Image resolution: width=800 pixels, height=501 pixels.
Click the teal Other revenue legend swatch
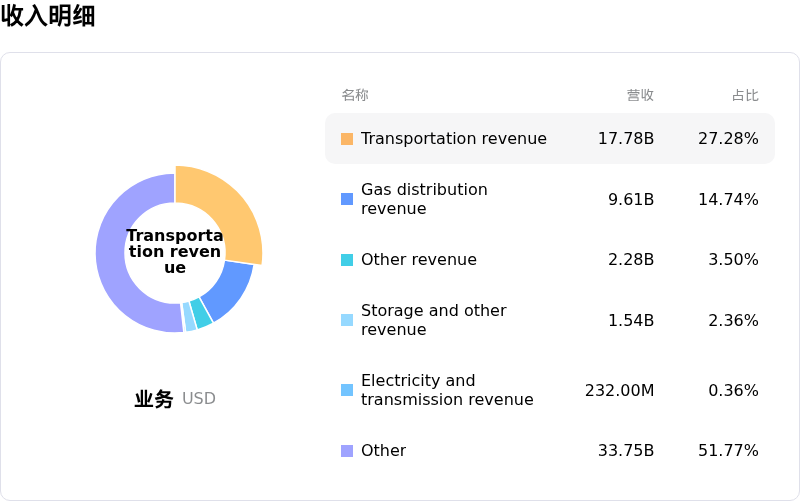(347, 260)
